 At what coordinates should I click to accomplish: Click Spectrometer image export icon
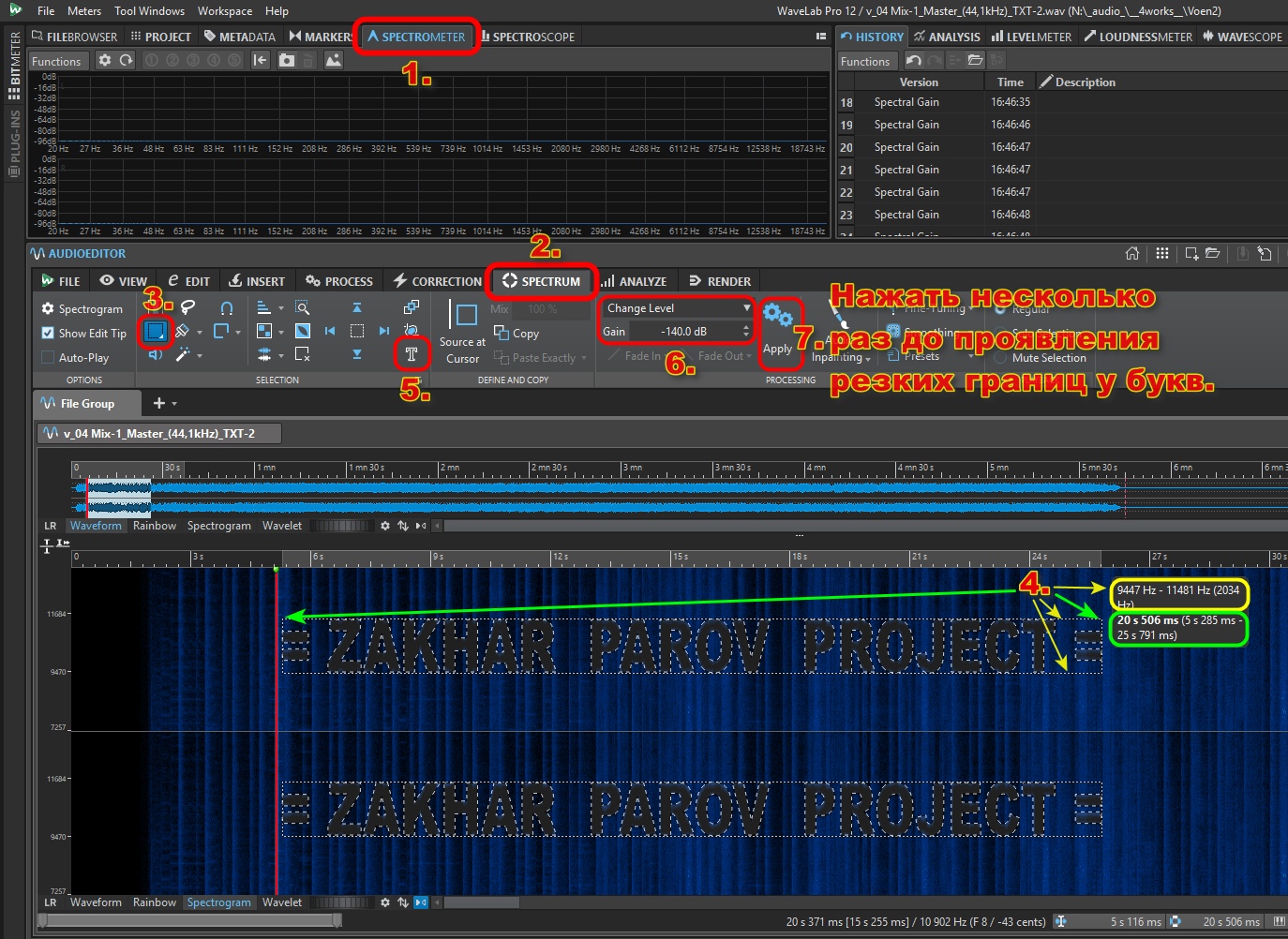(334, 60)
